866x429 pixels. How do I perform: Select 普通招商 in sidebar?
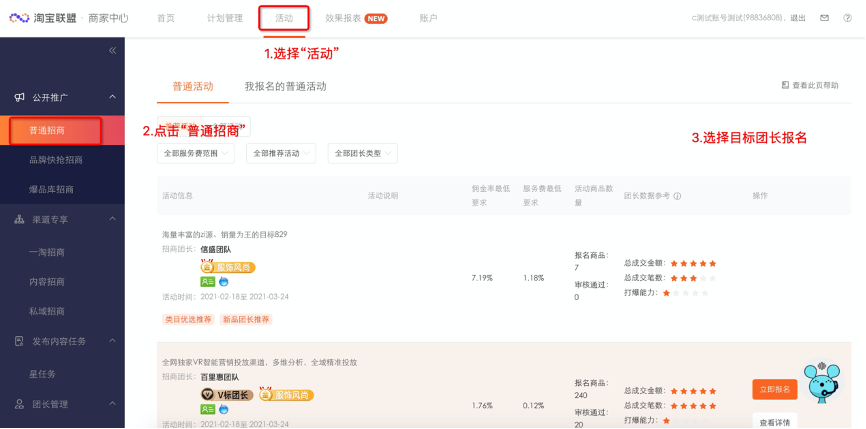click(62, 130)
